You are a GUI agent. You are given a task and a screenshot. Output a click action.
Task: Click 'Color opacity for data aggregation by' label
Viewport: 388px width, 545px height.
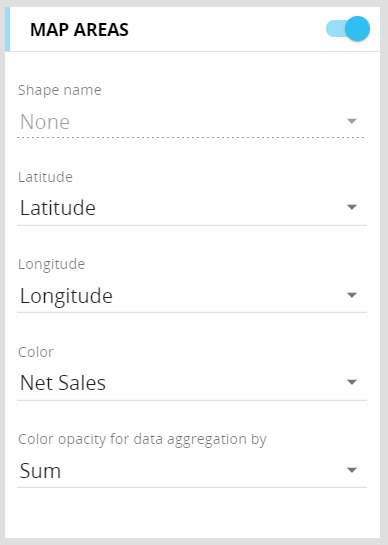pyautogui.click(x=142, y=439)
